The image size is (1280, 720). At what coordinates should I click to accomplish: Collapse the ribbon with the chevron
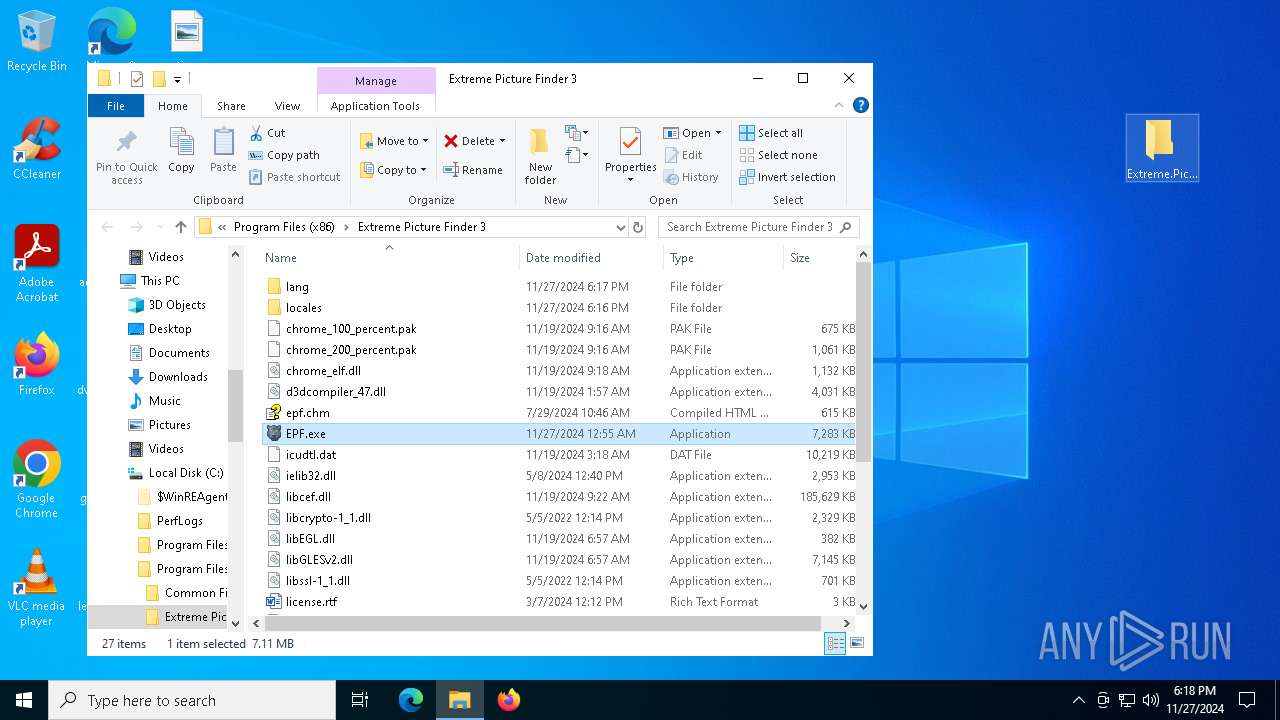click(x=840, y=105)
